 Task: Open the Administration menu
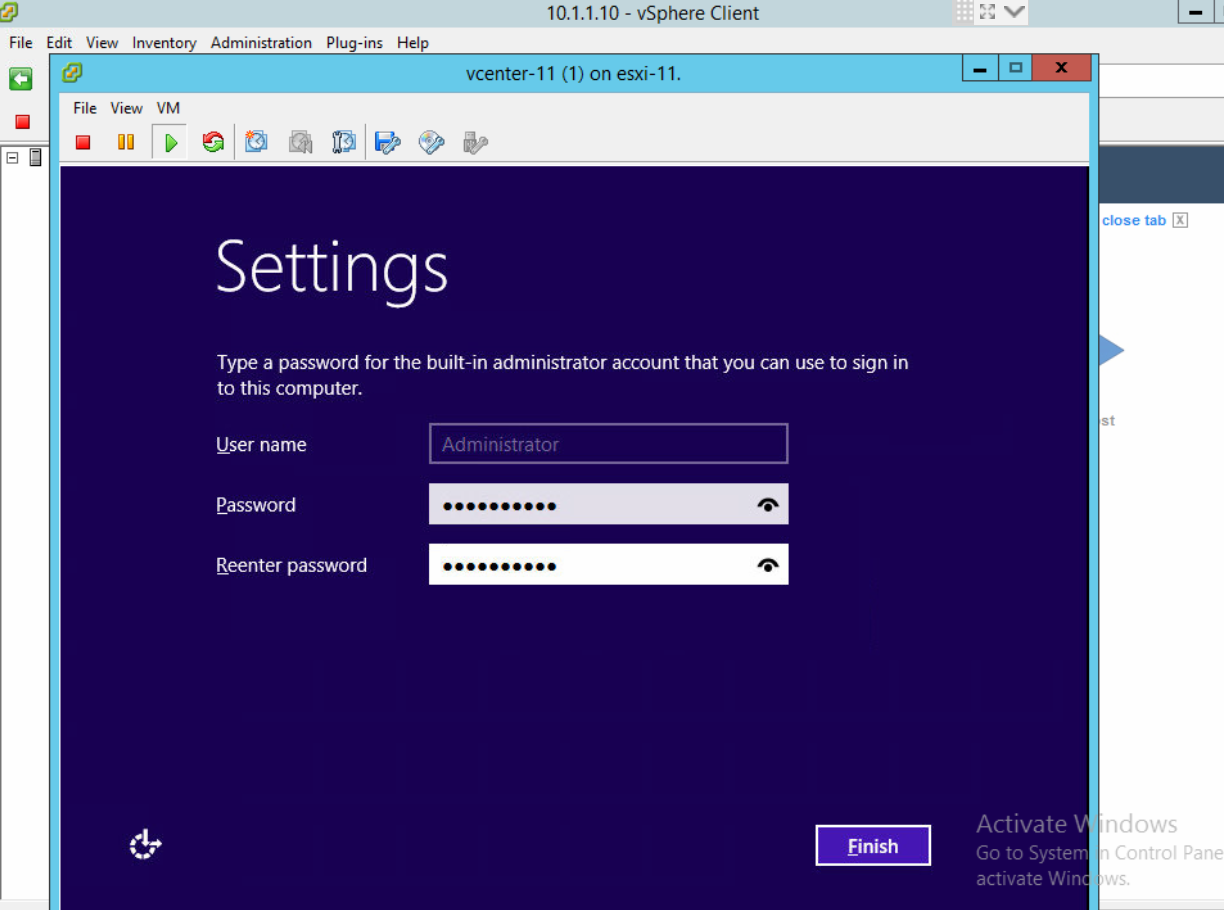coord(261,43)
